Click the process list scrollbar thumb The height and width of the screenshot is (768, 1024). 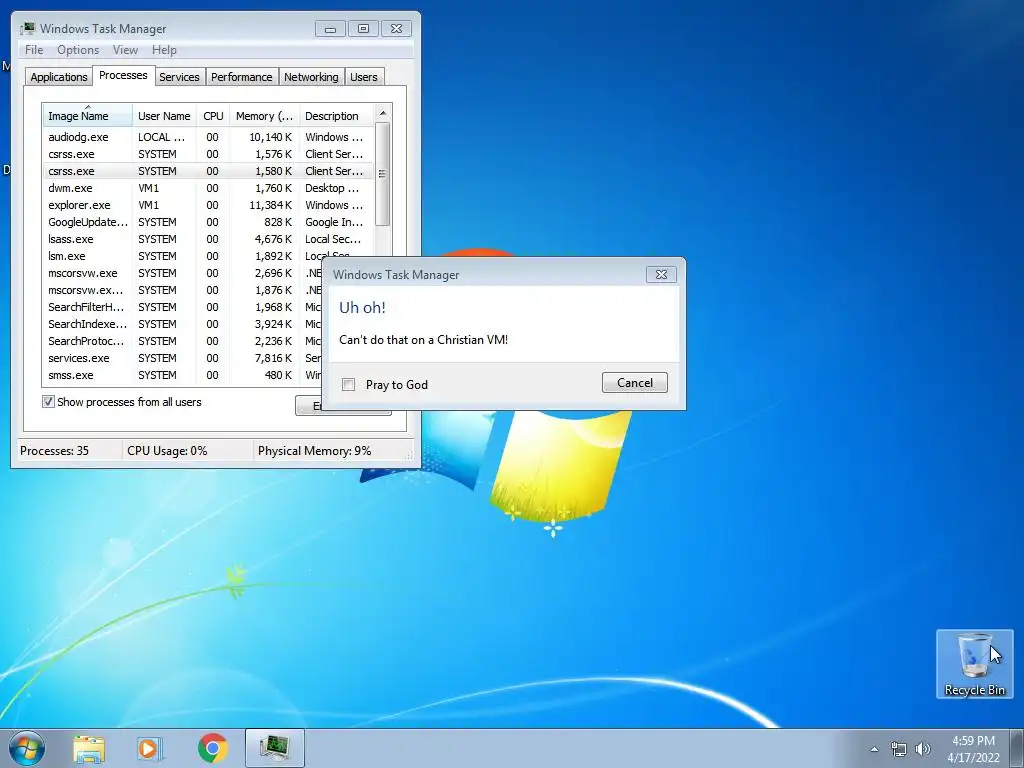383,174
